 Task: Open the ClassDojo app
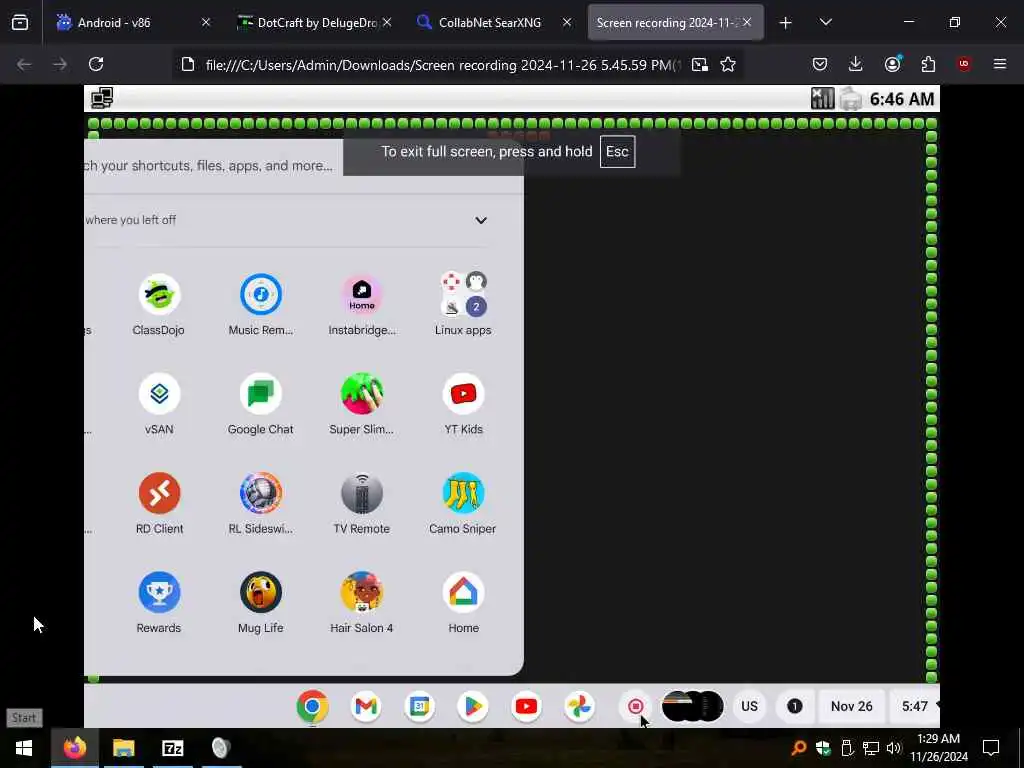click(x=159, y=295)
